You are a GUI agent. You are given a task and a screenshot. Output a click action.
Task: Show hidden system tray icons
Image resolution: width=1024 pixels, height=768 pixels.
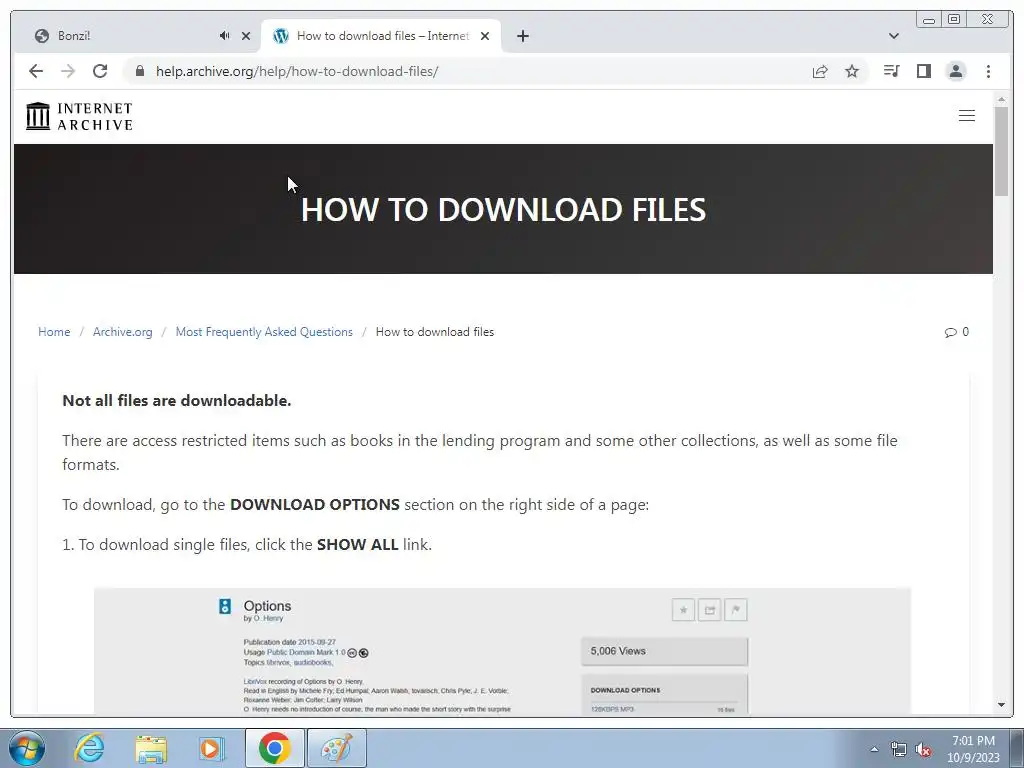874,749
